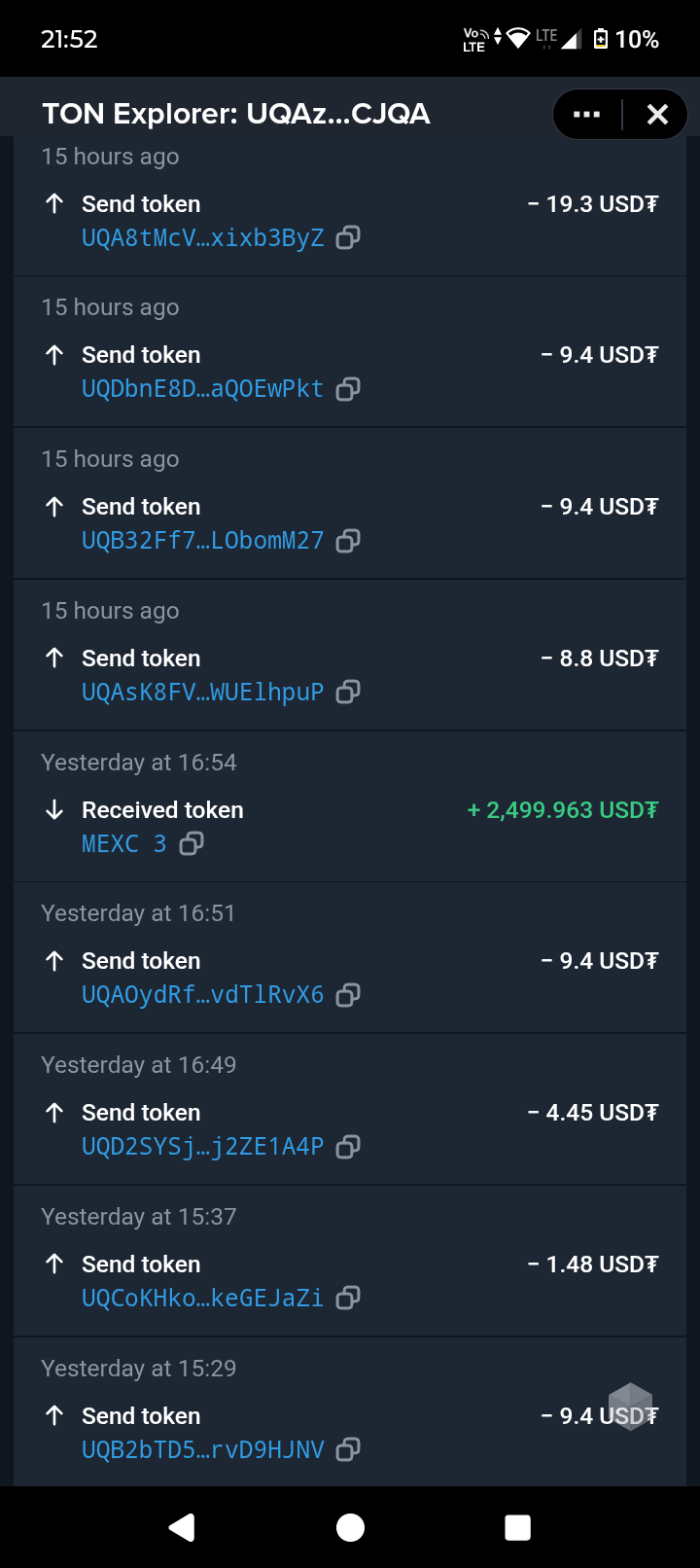Copy address UQDbnE8D…aQOEwPkt
Viewport: 700px width, 1568px height.
click(348, 389)
